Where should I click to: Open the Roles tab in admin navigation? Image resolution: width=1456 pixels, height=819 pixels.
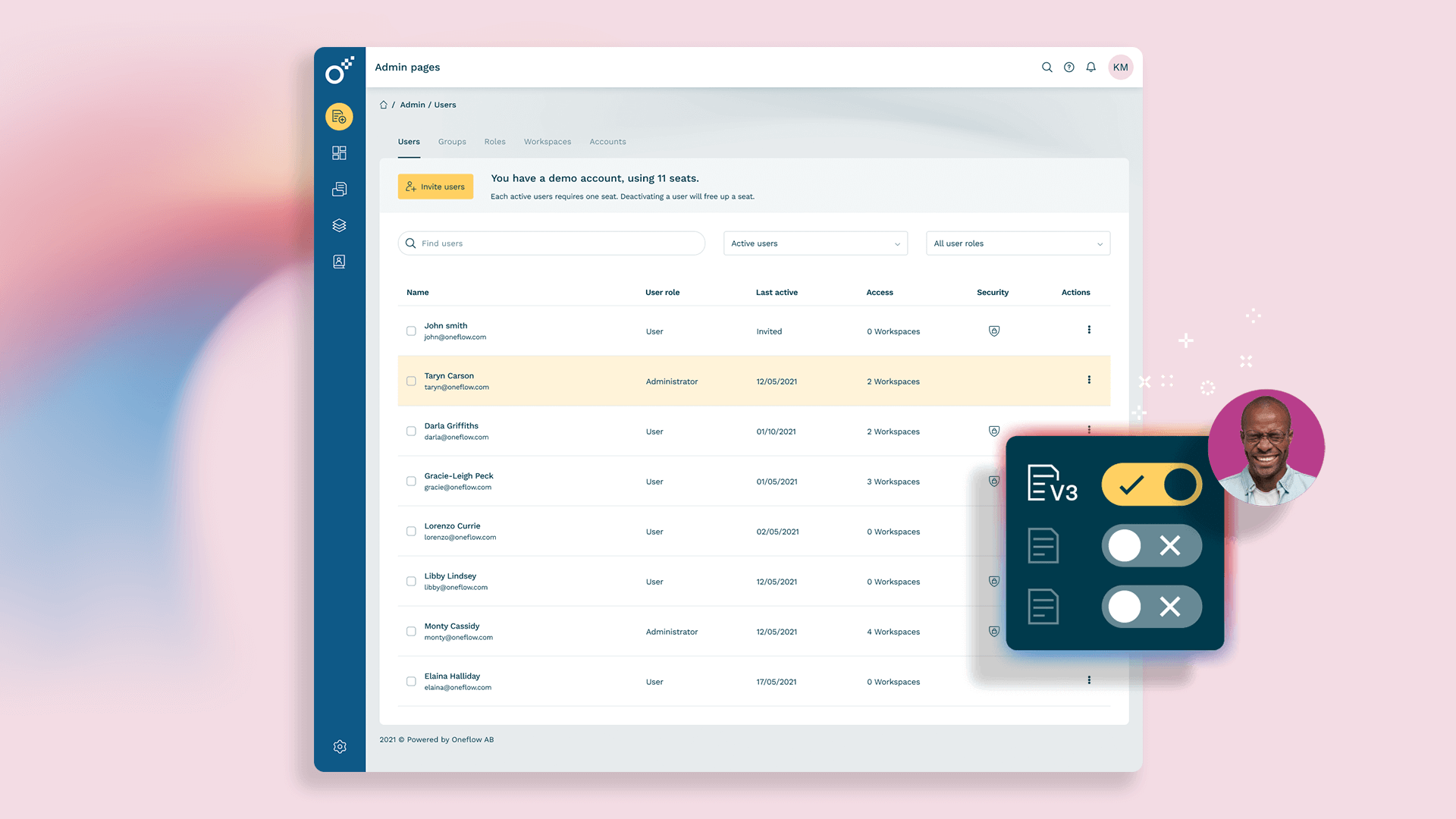click(x=495, y=141)
